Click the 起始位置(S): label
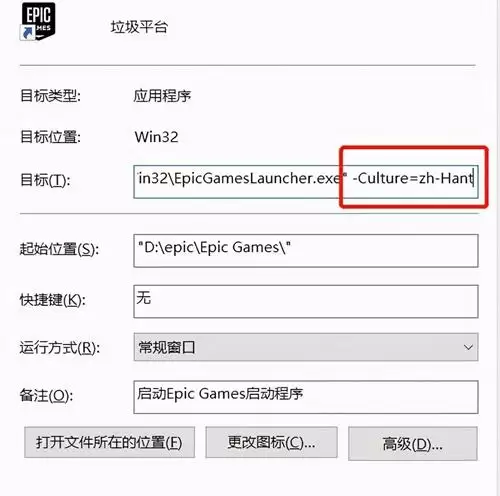Viewport: 500px width, 496px height. coord(59,249)
